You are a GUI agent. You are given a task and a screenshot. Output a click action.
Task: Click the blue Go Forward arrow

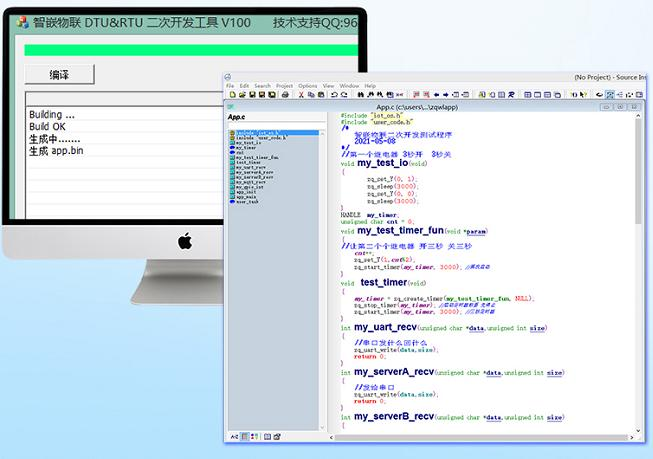click(x=446, y=95)
